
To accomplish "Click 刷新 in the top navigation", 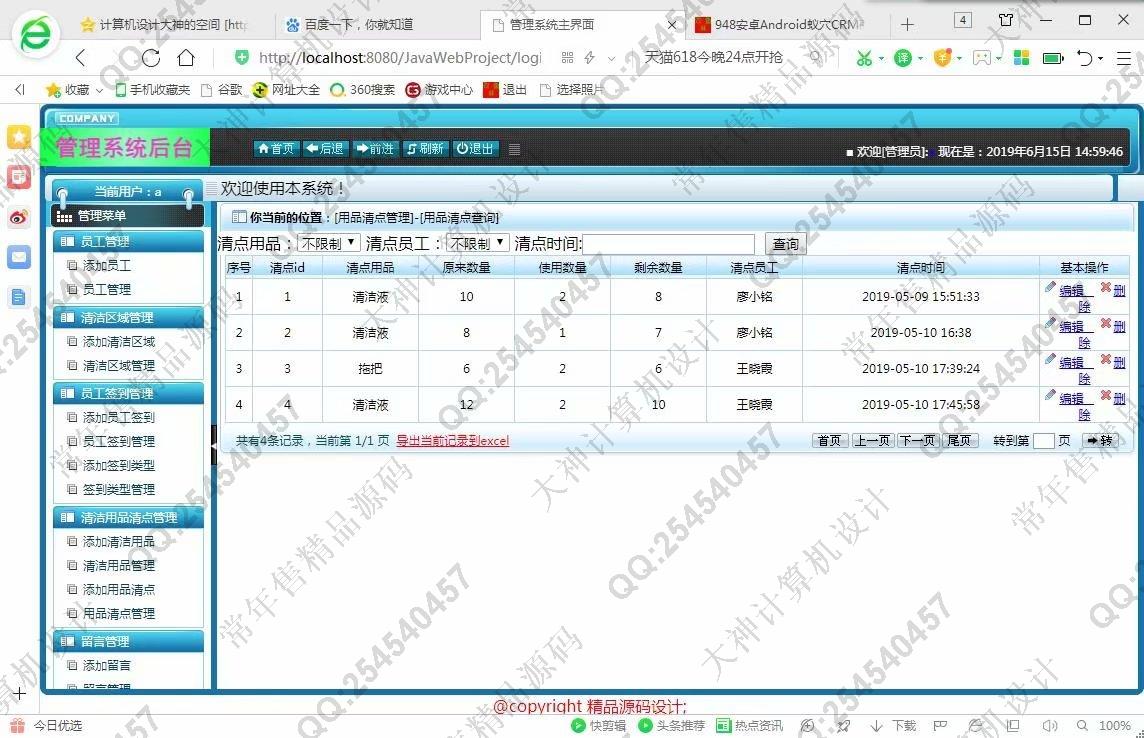I will [425, 149].
